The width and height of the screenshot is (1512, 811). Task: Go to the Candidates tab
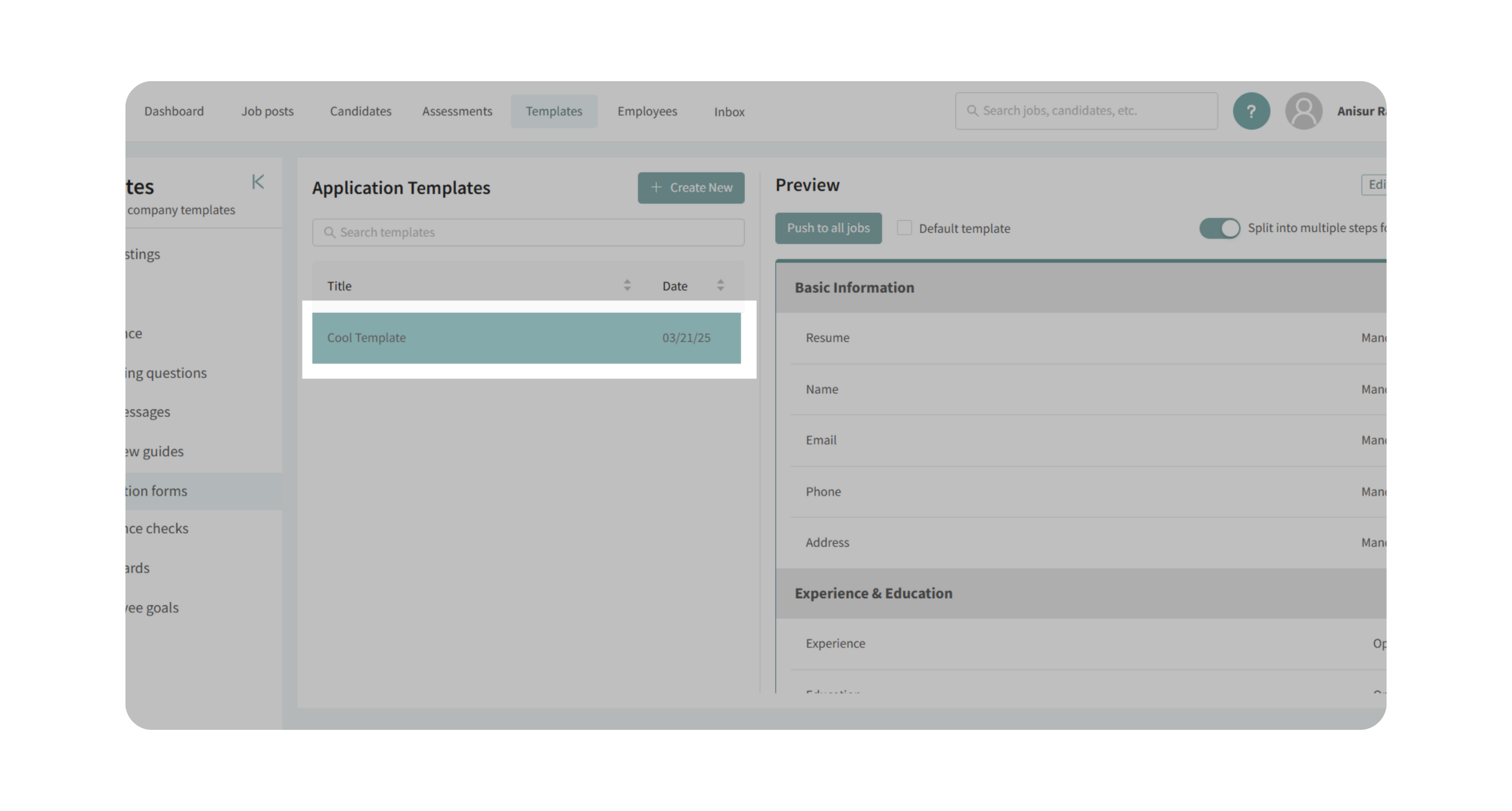360,111
